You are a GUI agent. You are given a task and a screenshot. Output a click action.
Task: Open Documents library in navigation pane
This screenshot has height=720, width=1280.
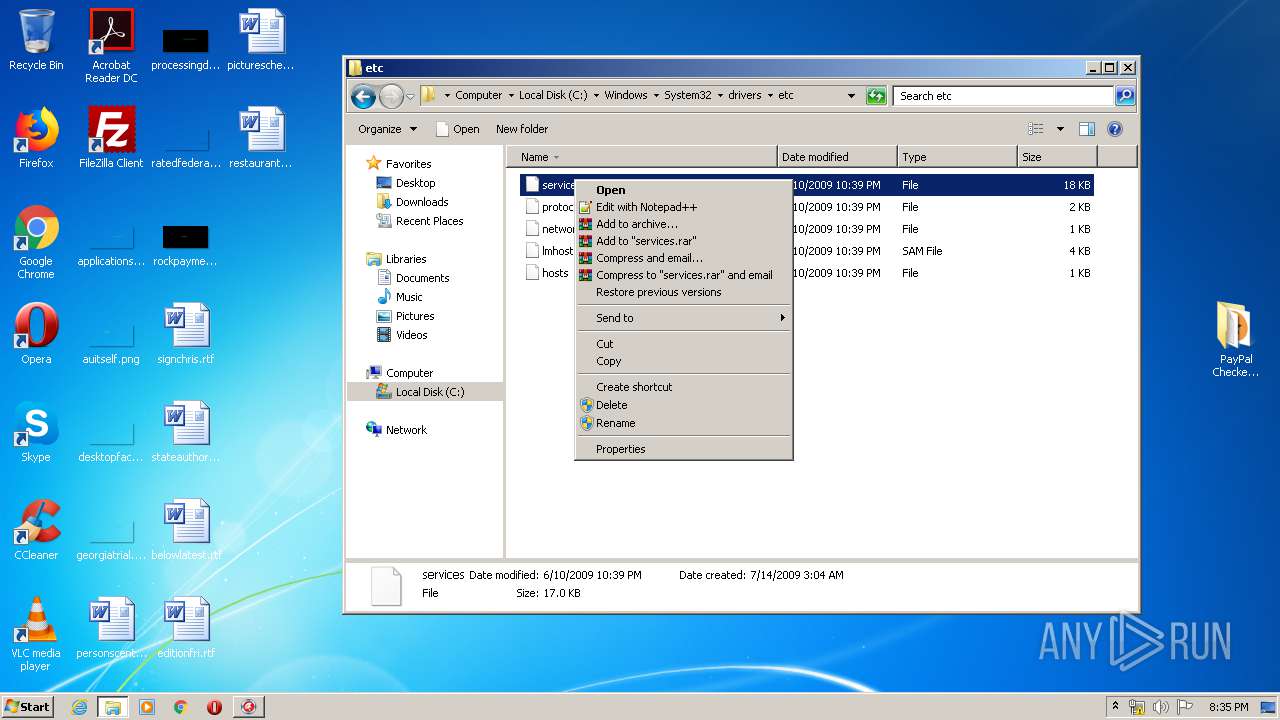point(422,278)
